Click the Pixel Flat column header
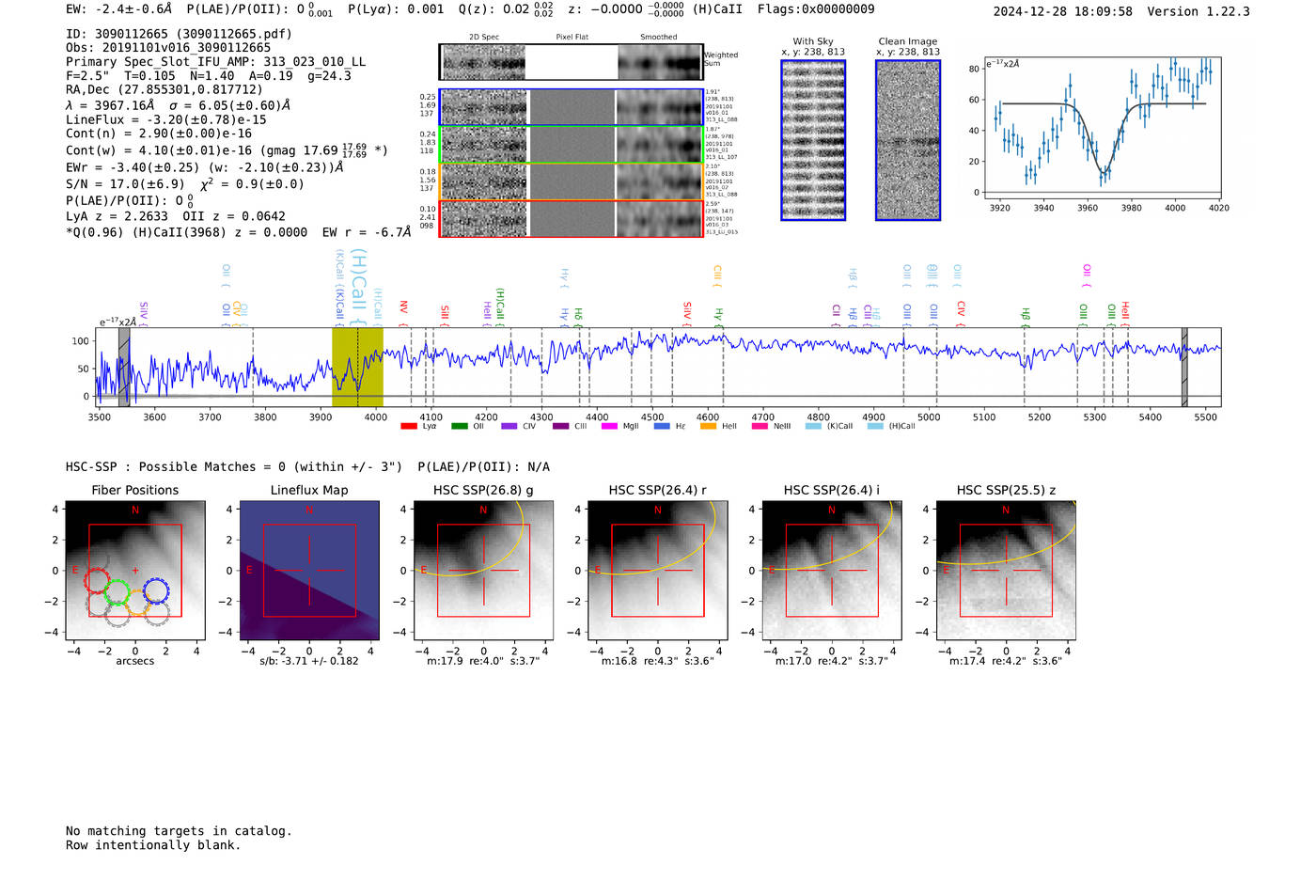Image resolution: width=1316 pixels, height=896 pixels. click(572, 38)
